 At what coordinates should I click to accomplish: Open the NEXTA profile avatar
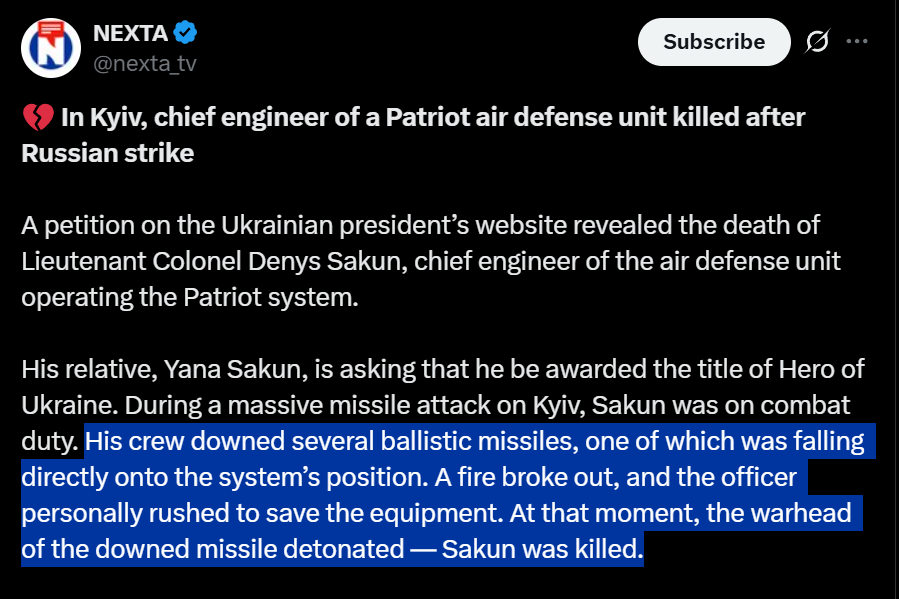pyautogui.click(x=51, y=48)
